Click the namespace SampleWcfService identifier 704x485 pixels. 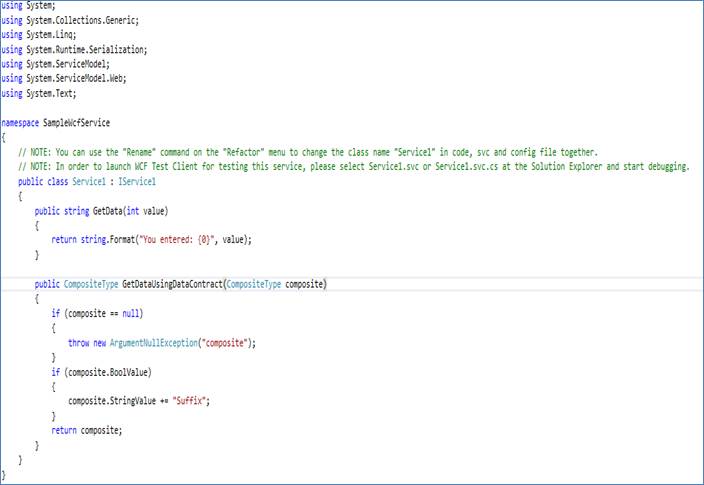pos(76,123)
